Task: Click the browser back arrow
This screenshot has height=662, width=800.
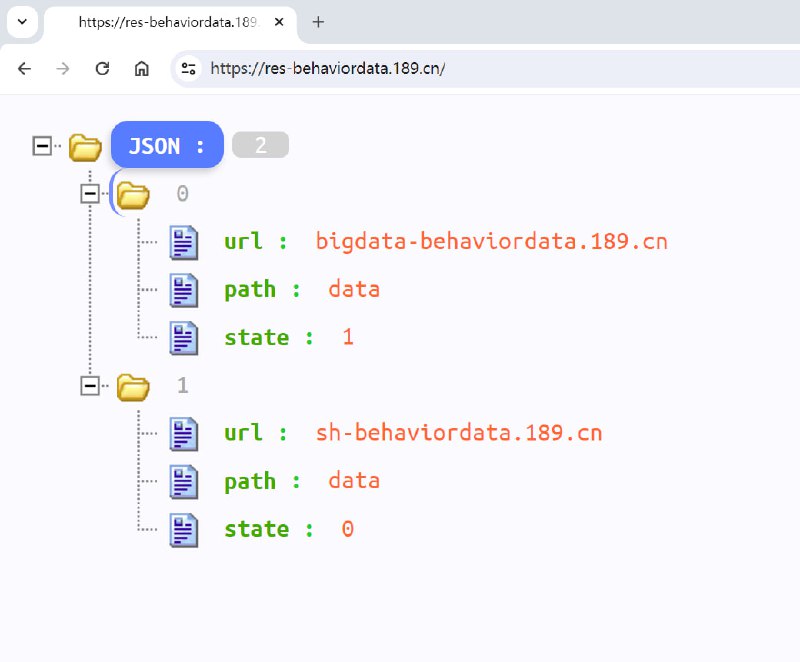Action: coord(25,68)
